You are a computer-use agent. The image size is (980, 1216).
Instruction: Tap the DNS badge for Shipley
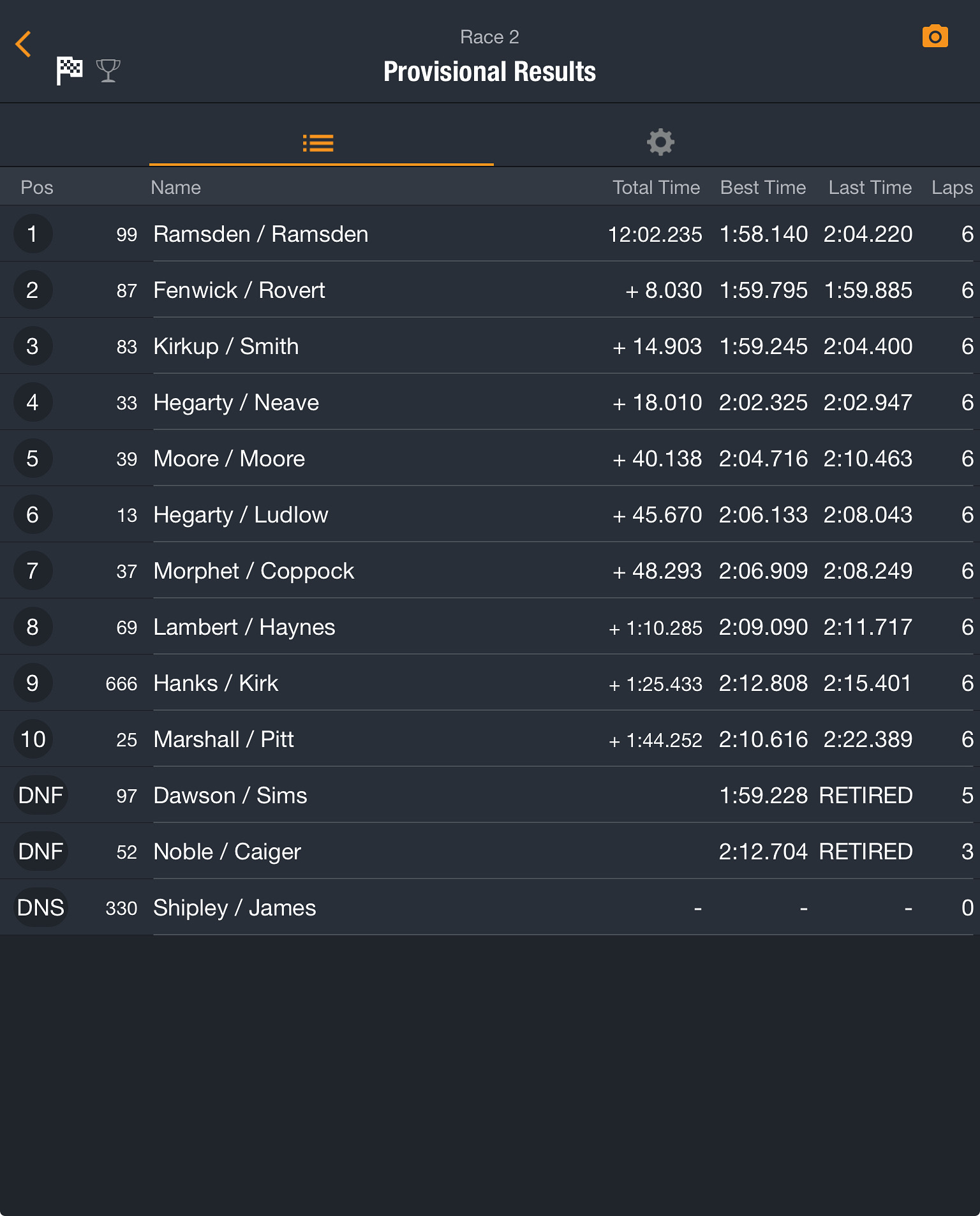pos(40,908)
